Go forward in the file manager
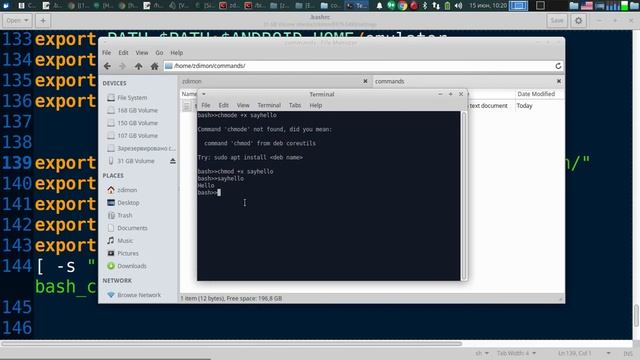Screen dimensions: 640x360 pos(122,66)
